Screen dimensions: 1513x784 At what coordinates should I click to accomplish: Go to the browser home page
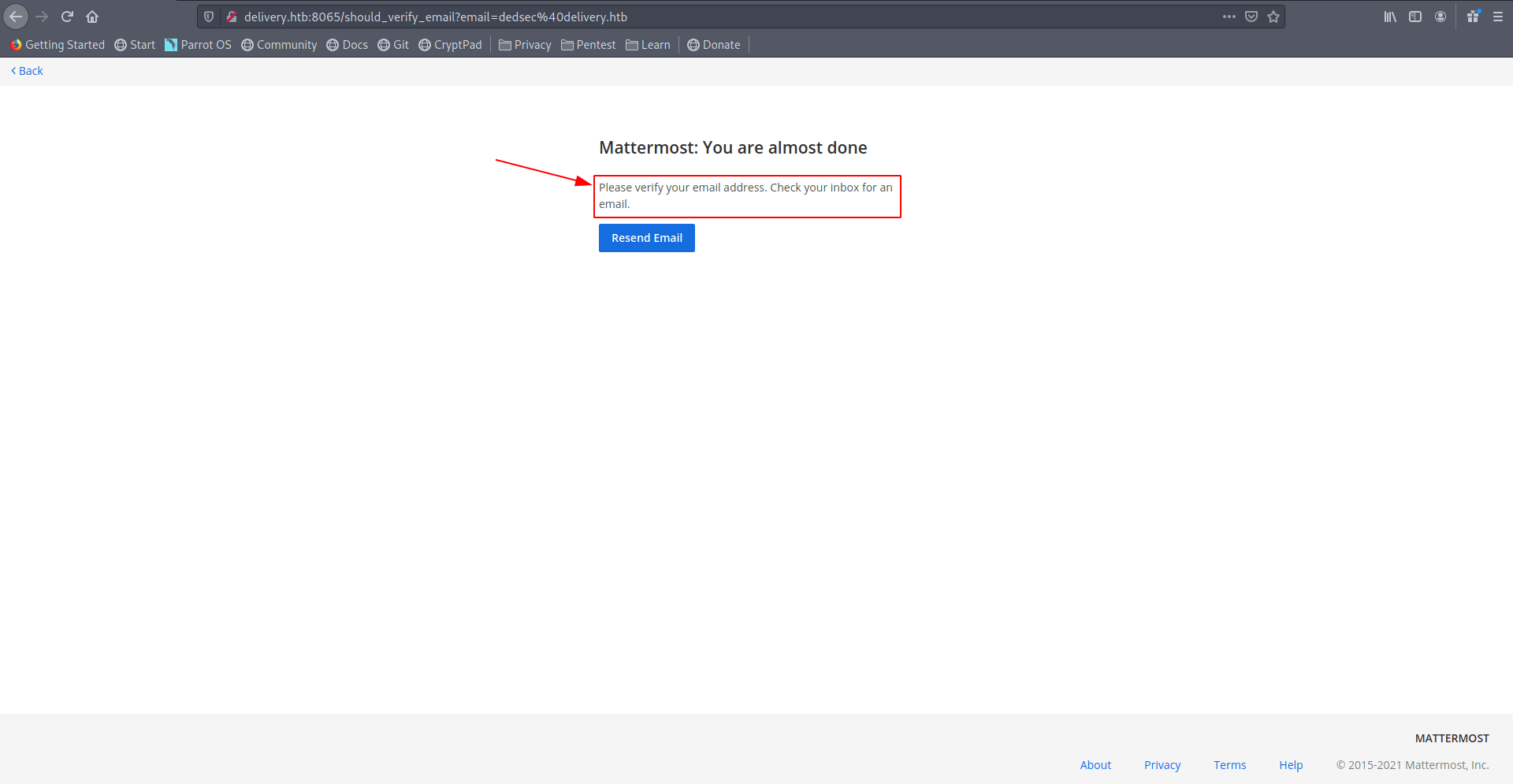pos(92,17)
